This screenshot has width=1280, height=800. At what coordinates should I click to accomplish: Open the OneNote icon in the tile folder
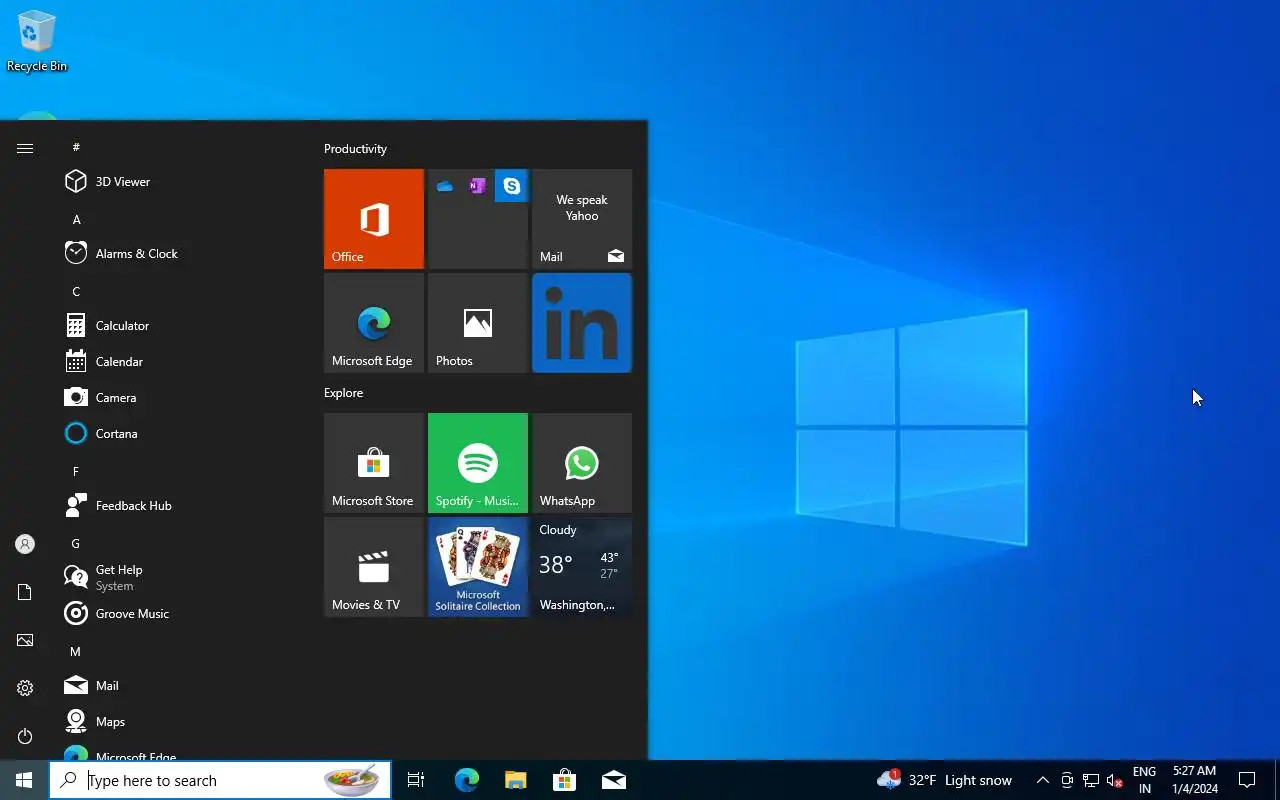tap(478, 186)
